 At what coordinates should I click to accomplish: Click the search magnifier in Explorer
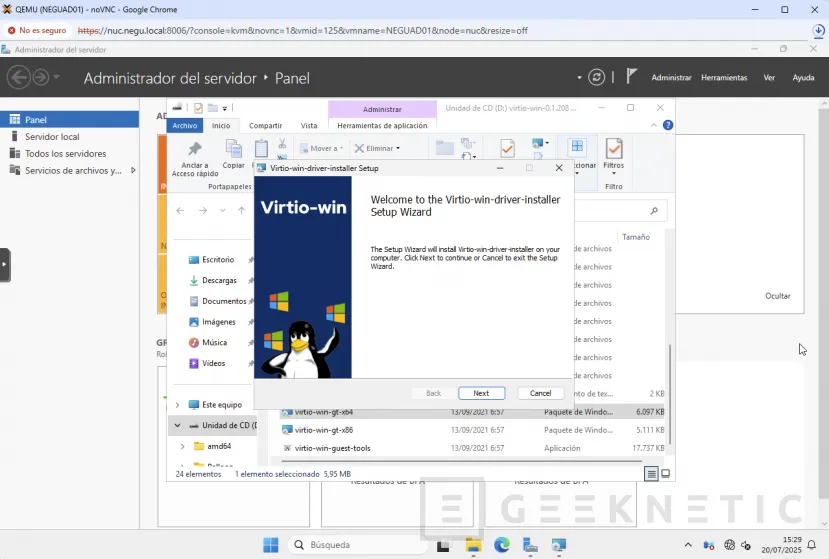click(654, 210)
